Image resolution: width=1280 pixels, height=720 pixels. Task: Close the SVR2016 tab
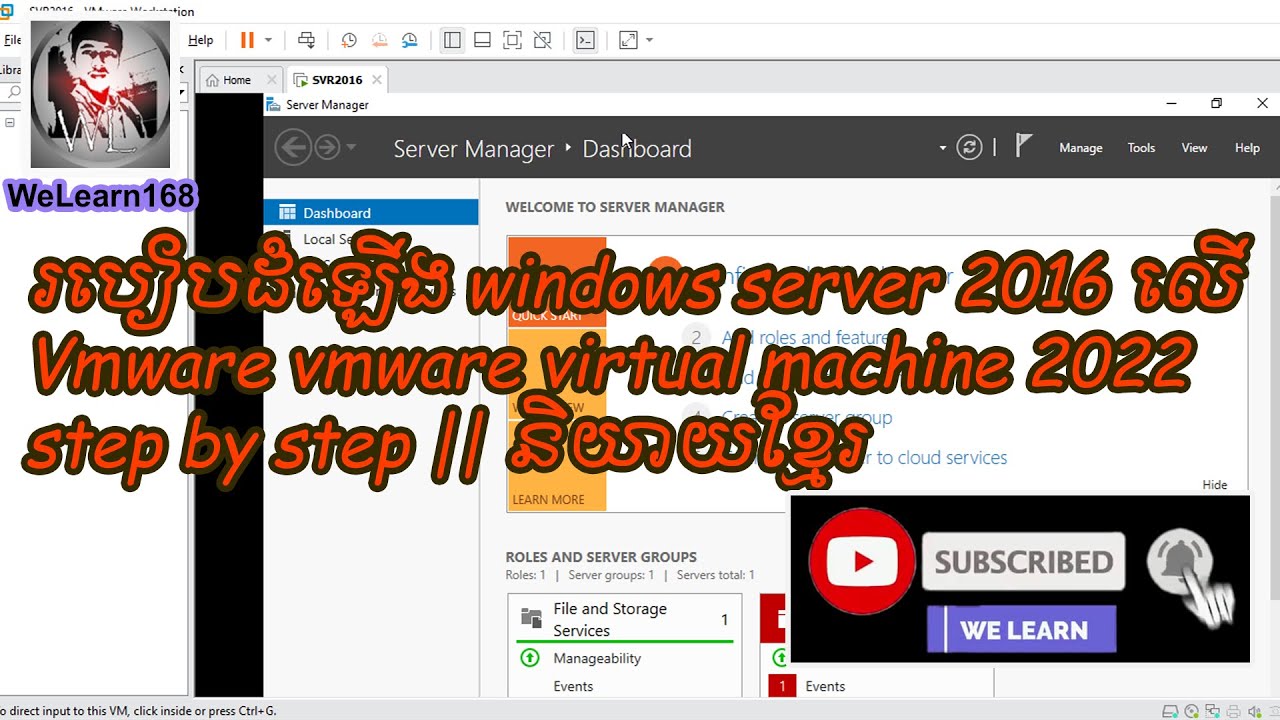pyautogui.click(x=377, y=80)
